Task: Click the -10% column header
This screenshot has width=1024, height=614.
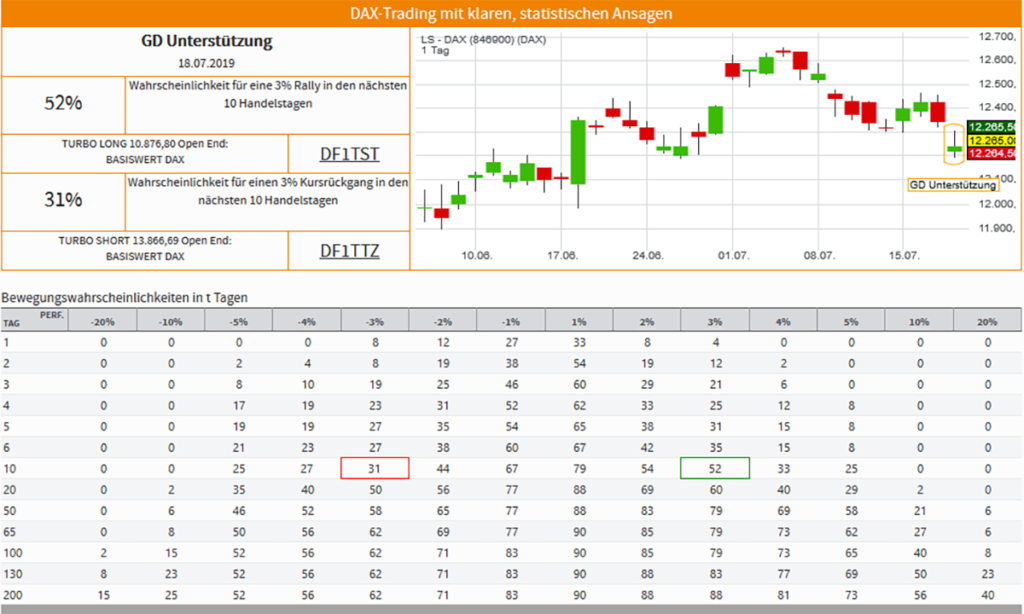Action: click(x=170, y=321)
